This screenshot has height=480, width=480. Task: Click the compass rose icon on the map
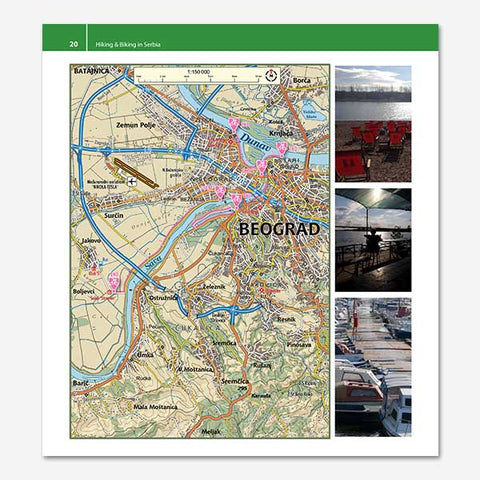[x=272, y=75]
